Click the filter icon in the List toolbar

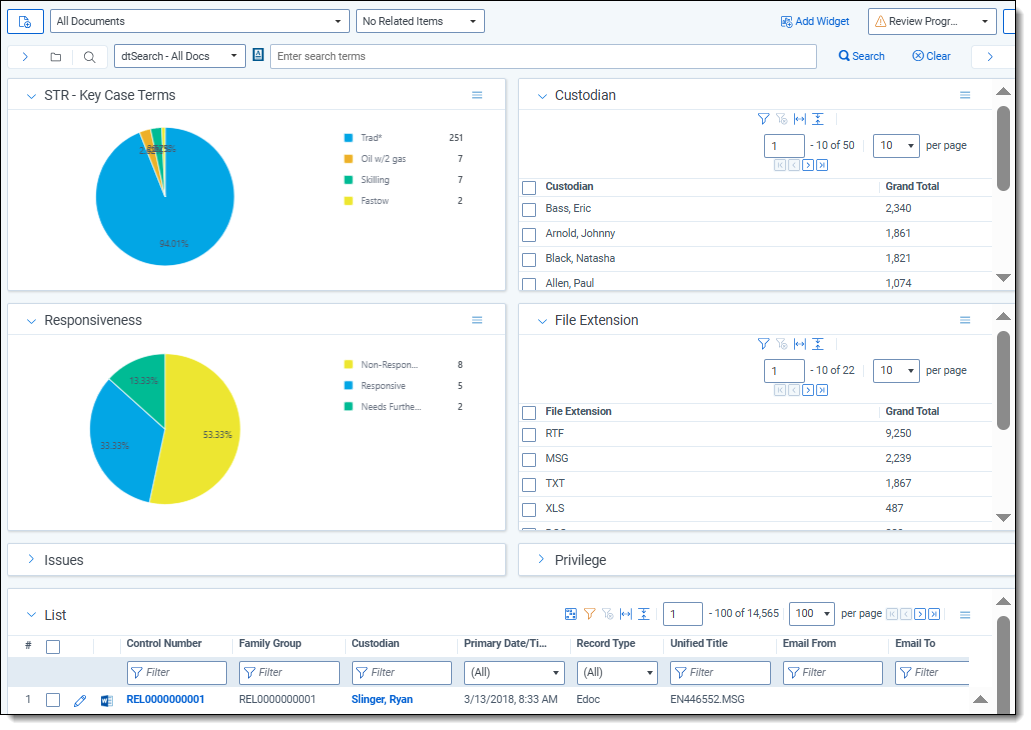pos(590,614)
